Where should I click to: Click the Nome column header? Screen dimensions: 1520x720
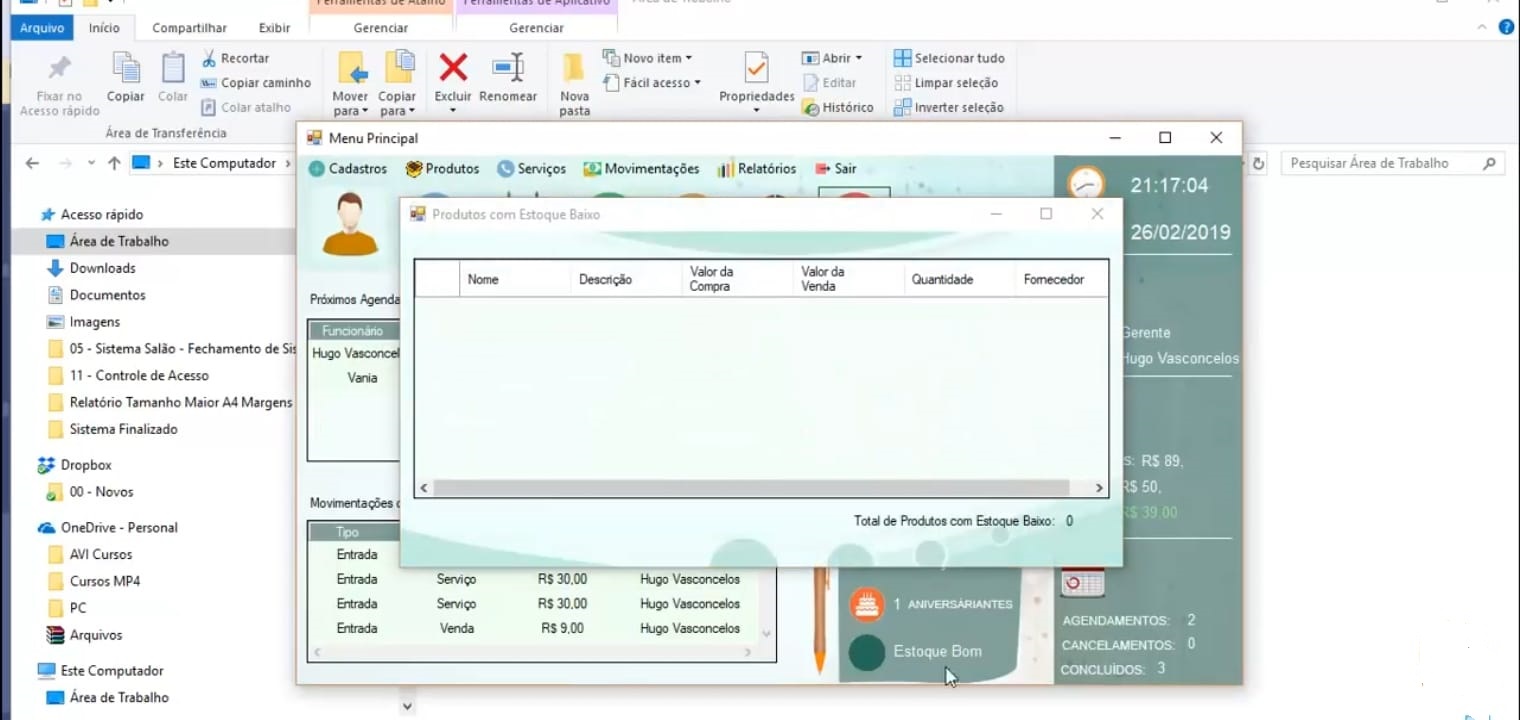point(515,279)
